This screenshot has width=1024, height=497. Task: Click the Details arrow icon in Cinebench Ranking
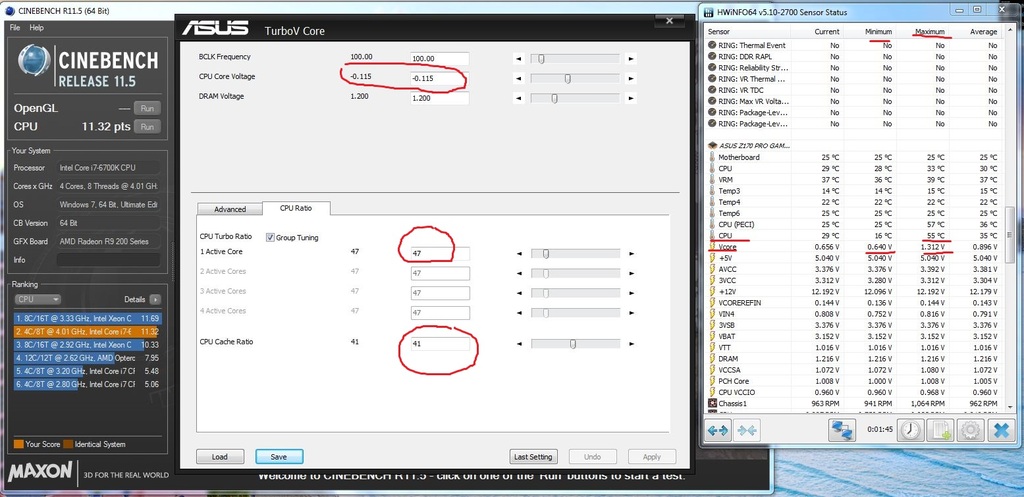(155, 299)
